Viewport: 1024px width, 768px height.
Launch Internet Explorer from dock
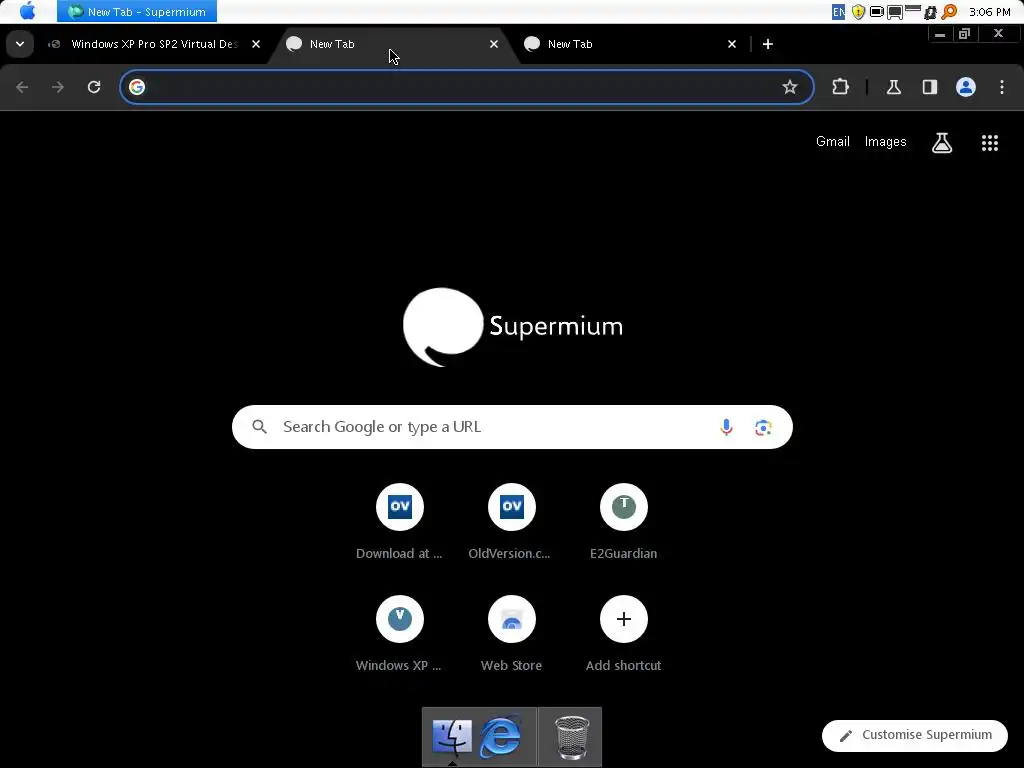click(x=500, y=737)
